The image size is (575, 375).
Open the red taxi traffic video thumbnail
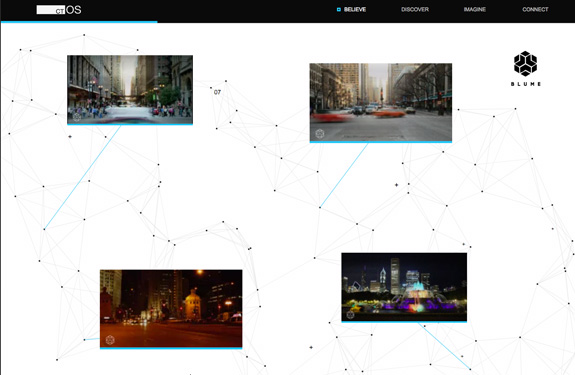(381, 103)
